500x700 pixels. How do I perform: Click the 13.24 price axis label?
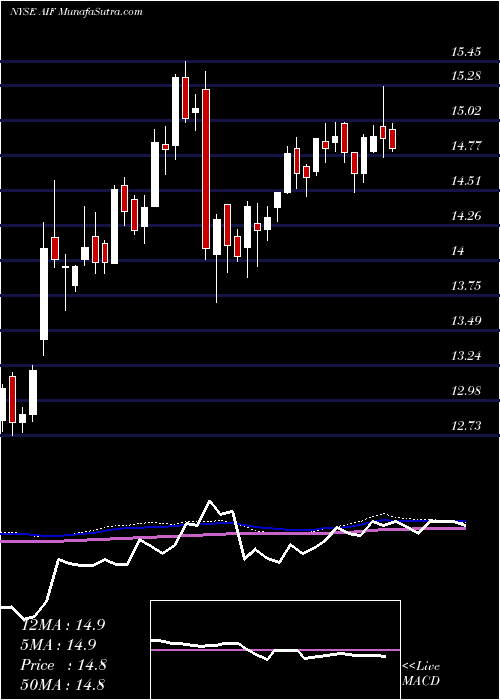tap(466, 356)
